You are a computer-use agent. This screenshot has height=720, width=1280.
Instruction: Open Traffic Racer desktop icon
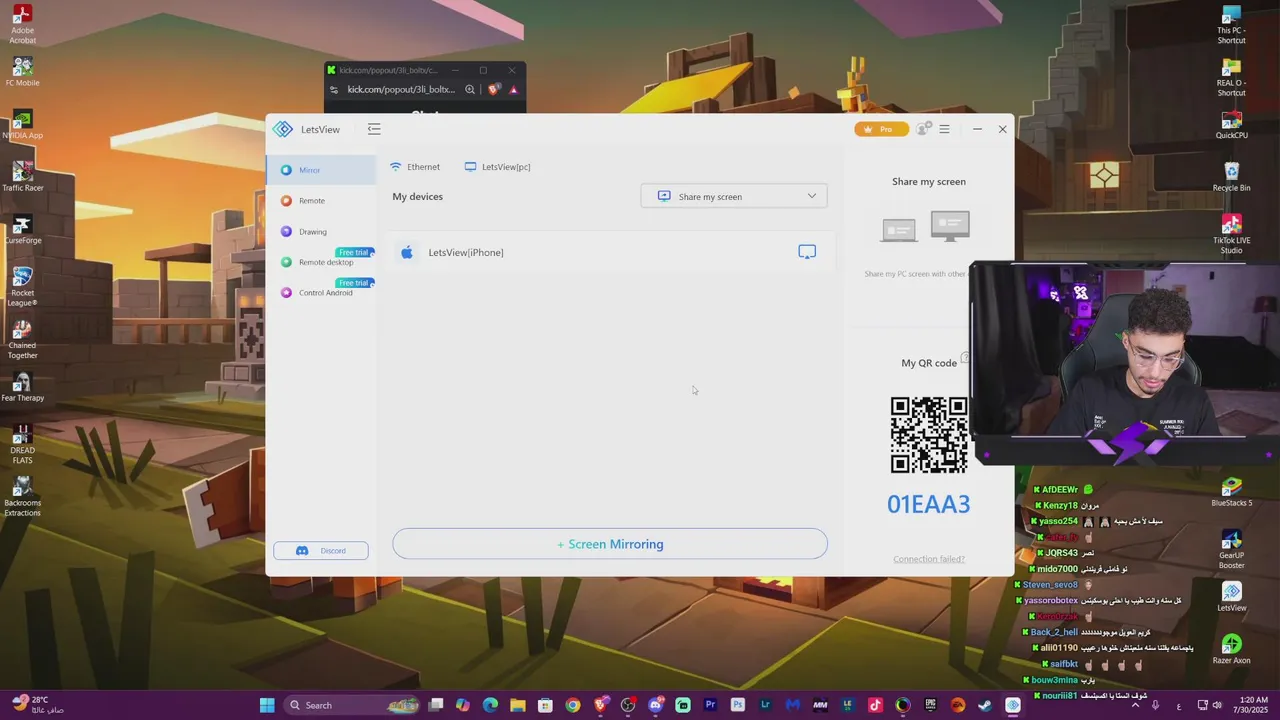(22, 176)
